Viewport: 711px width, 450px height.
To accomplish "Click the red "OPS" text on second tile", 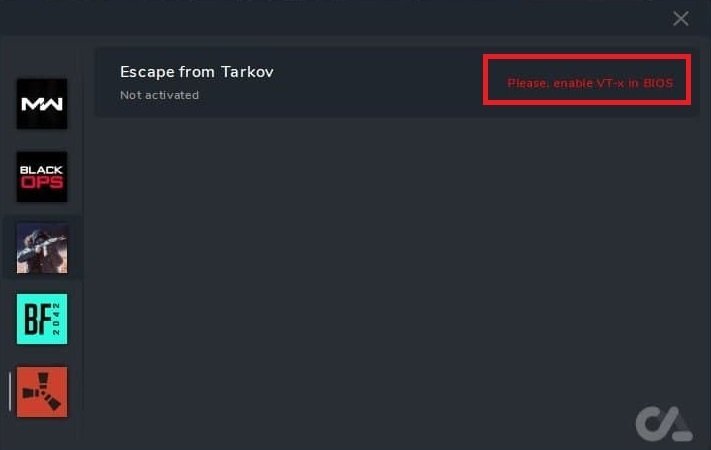I will point(42,183).
